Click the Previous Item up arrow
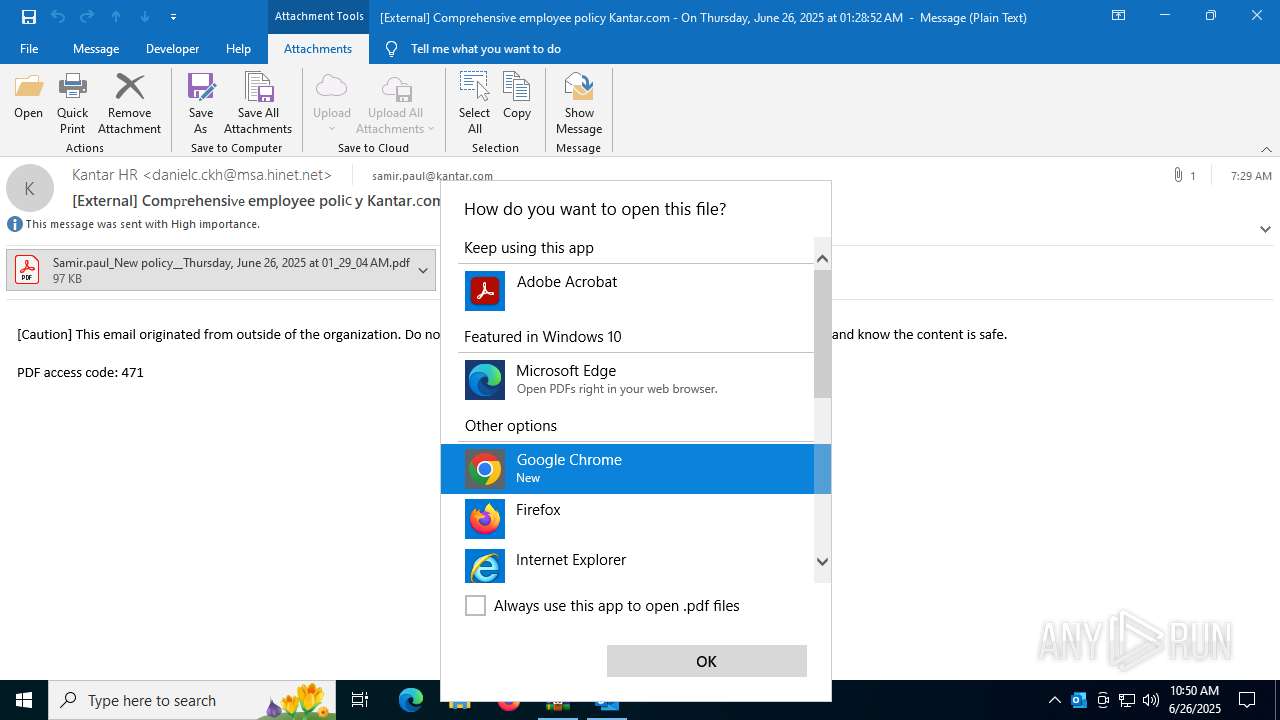This screenshot has width=1280, height=720. [x=116, y=16]
